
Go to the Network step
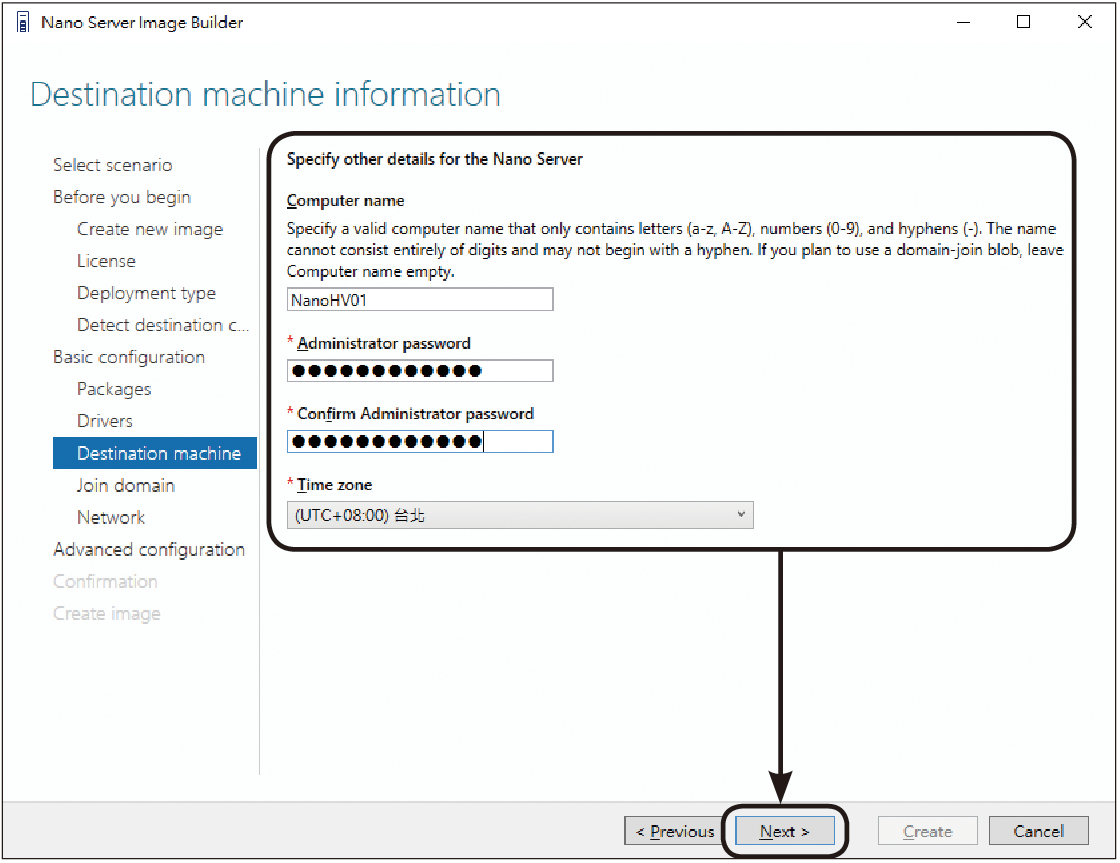click(111, 517)
